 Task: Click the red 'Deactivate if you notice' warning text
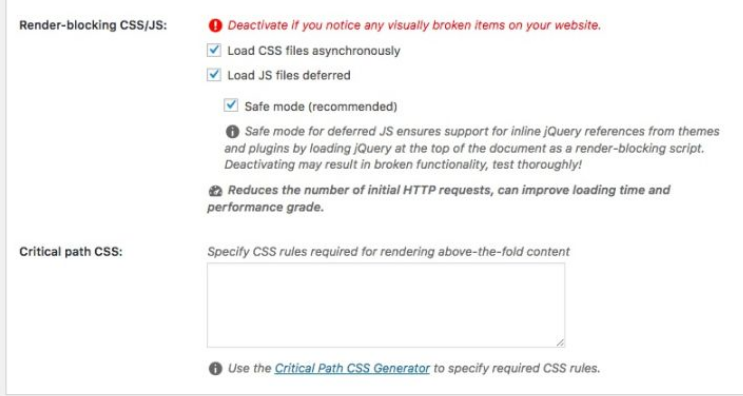coord(414,25)
